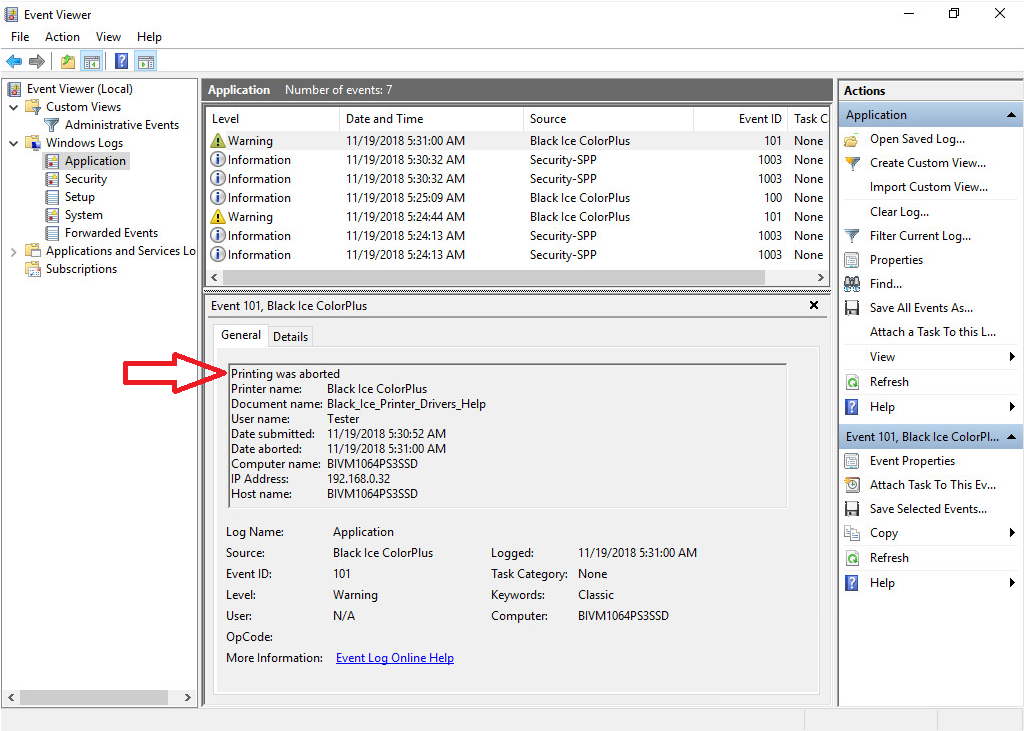Click Clear Log in Actions pane

[899, 212]
